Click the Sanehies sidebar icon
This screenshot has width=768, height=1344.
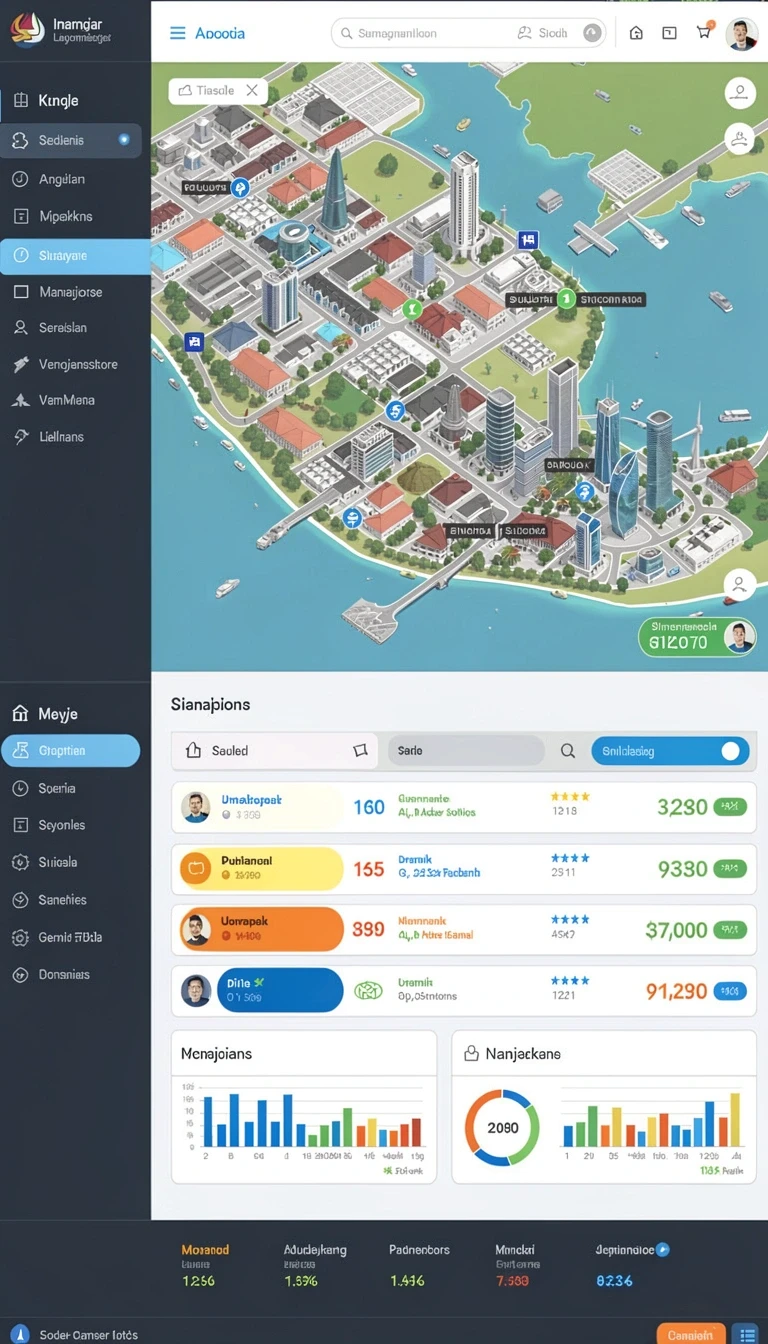click(20, 900)
